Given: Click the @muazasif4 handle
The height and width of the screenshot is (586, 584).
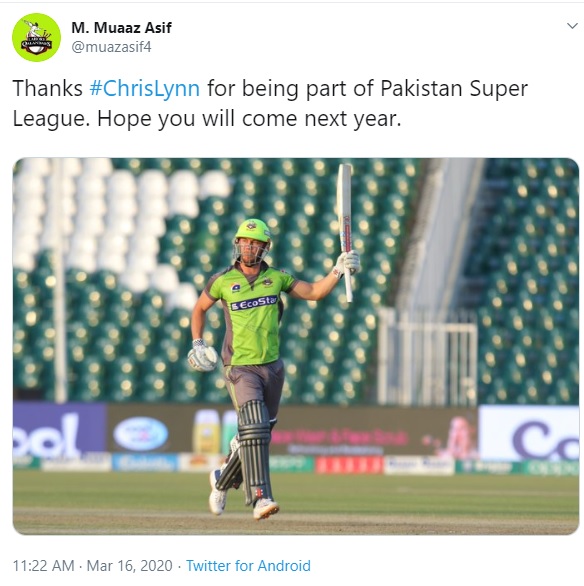Looking at the screenshot, I should (111, 47).
